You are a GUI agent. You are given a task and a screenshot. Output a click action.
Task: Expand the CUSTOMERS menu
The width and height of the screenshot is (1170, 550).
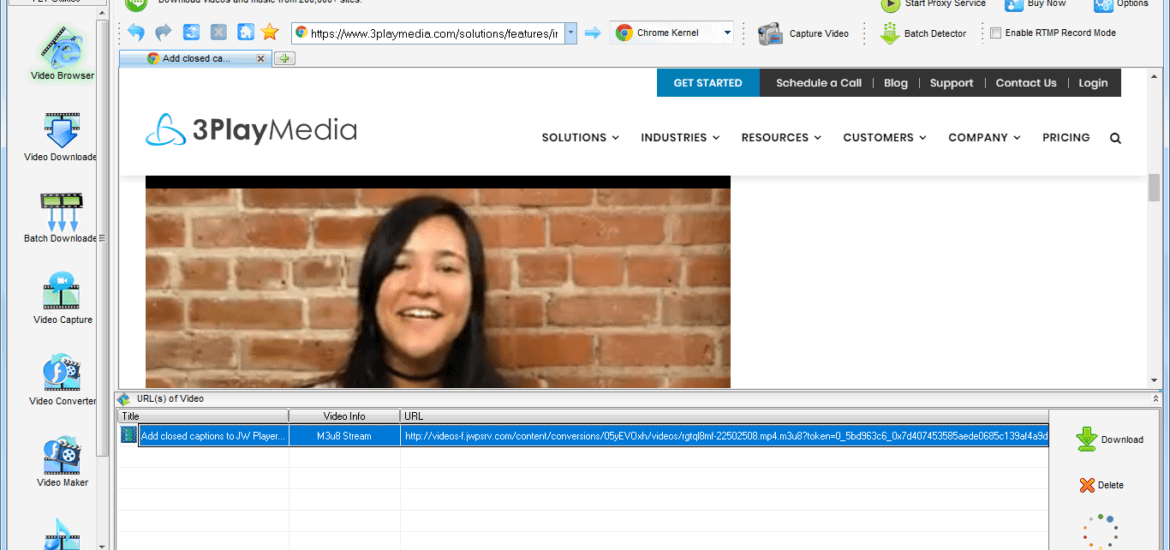pyautogui.click(x=885, y=137)
